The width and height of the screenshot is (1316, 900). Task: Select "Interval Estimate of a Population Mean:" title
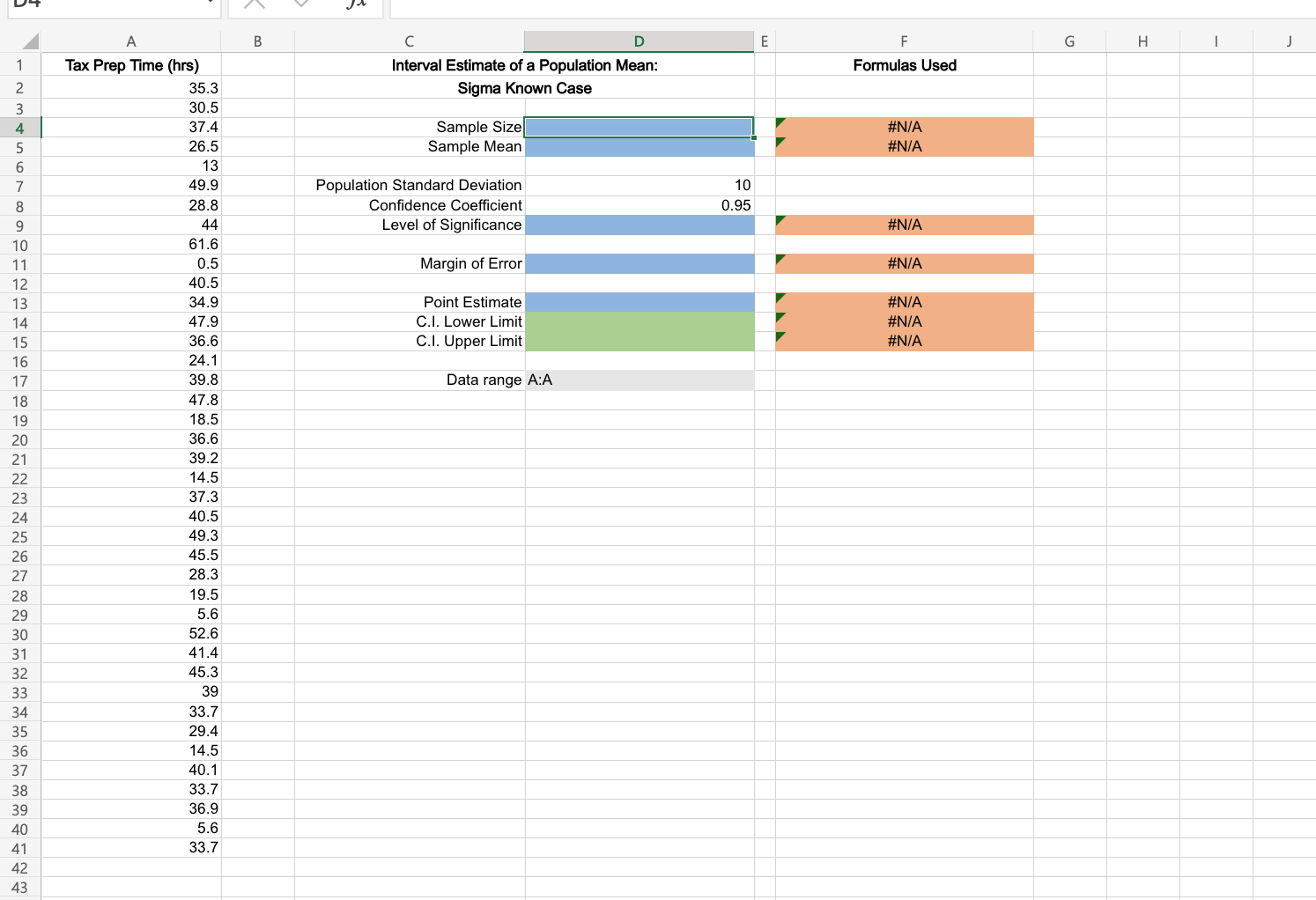click(x=525, y=65)
